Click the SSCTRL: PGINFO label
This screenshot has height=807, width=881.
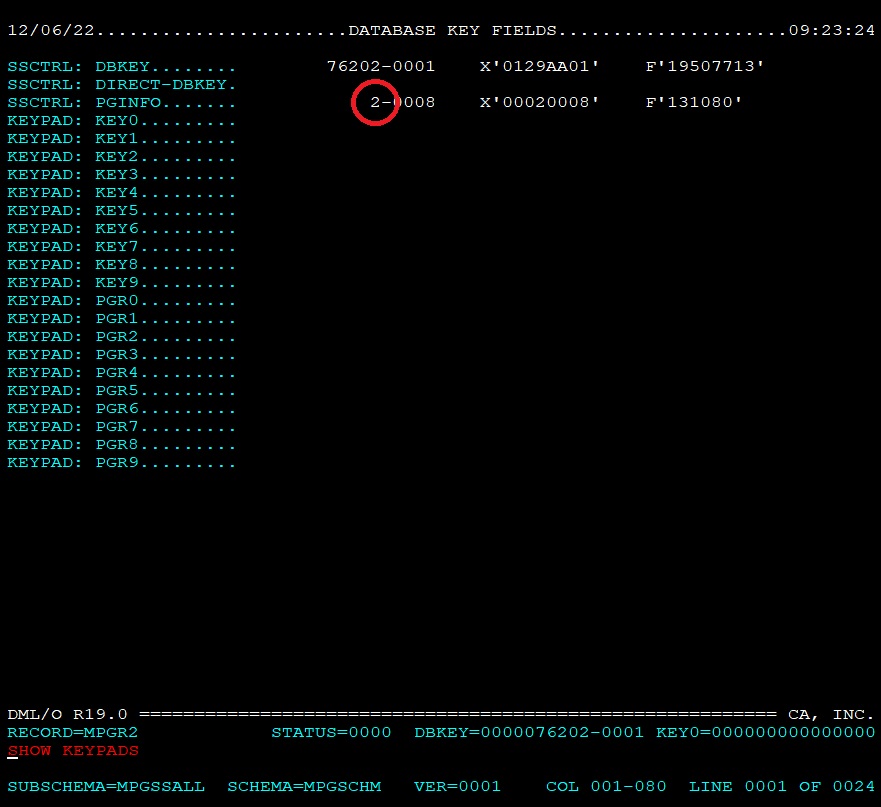click(x=121, y=103)
